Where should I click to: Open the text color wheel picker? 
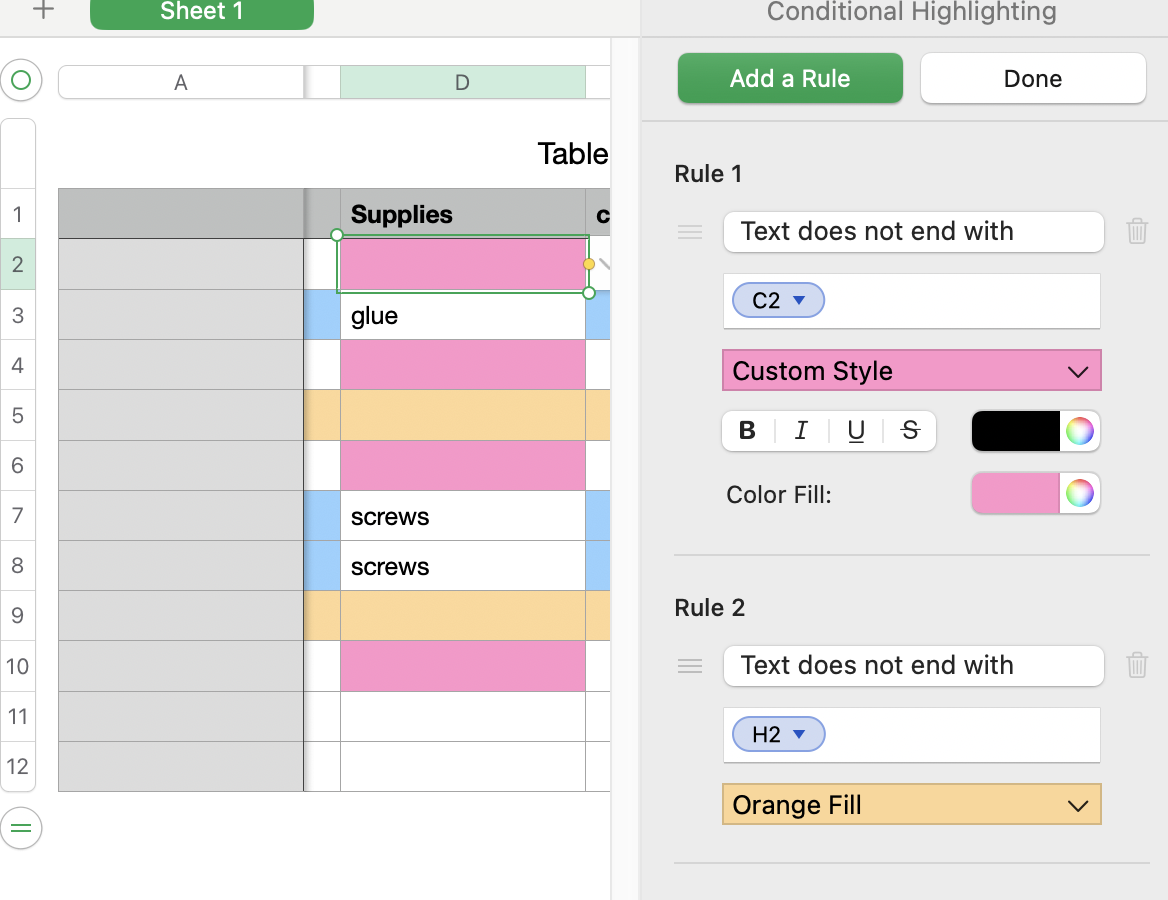(1079, 431)
